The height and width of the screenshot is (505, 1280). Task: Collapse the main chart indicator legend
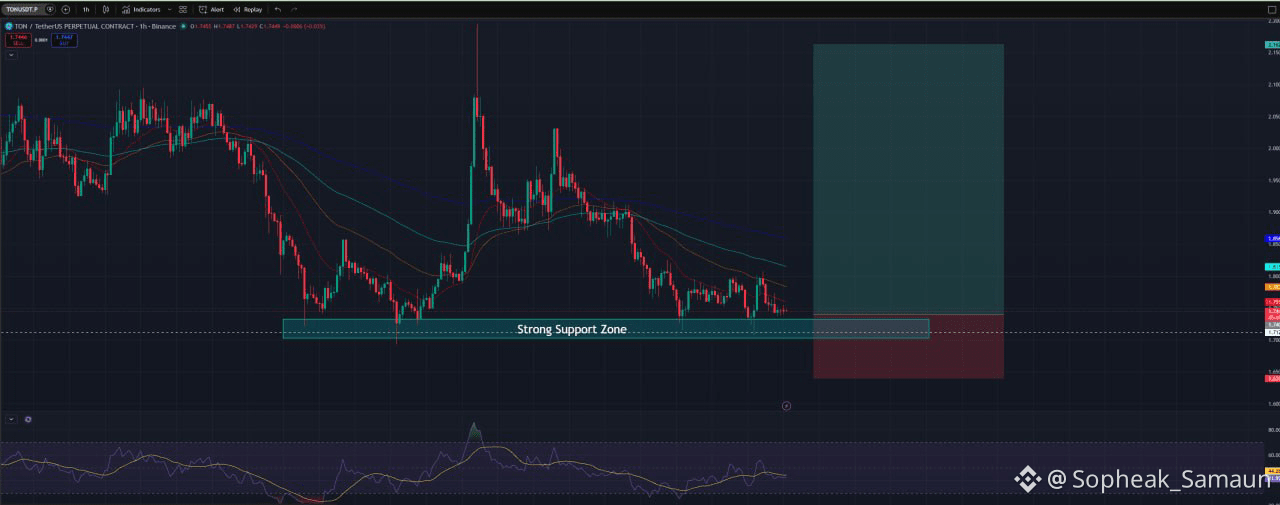coord(11,55)
